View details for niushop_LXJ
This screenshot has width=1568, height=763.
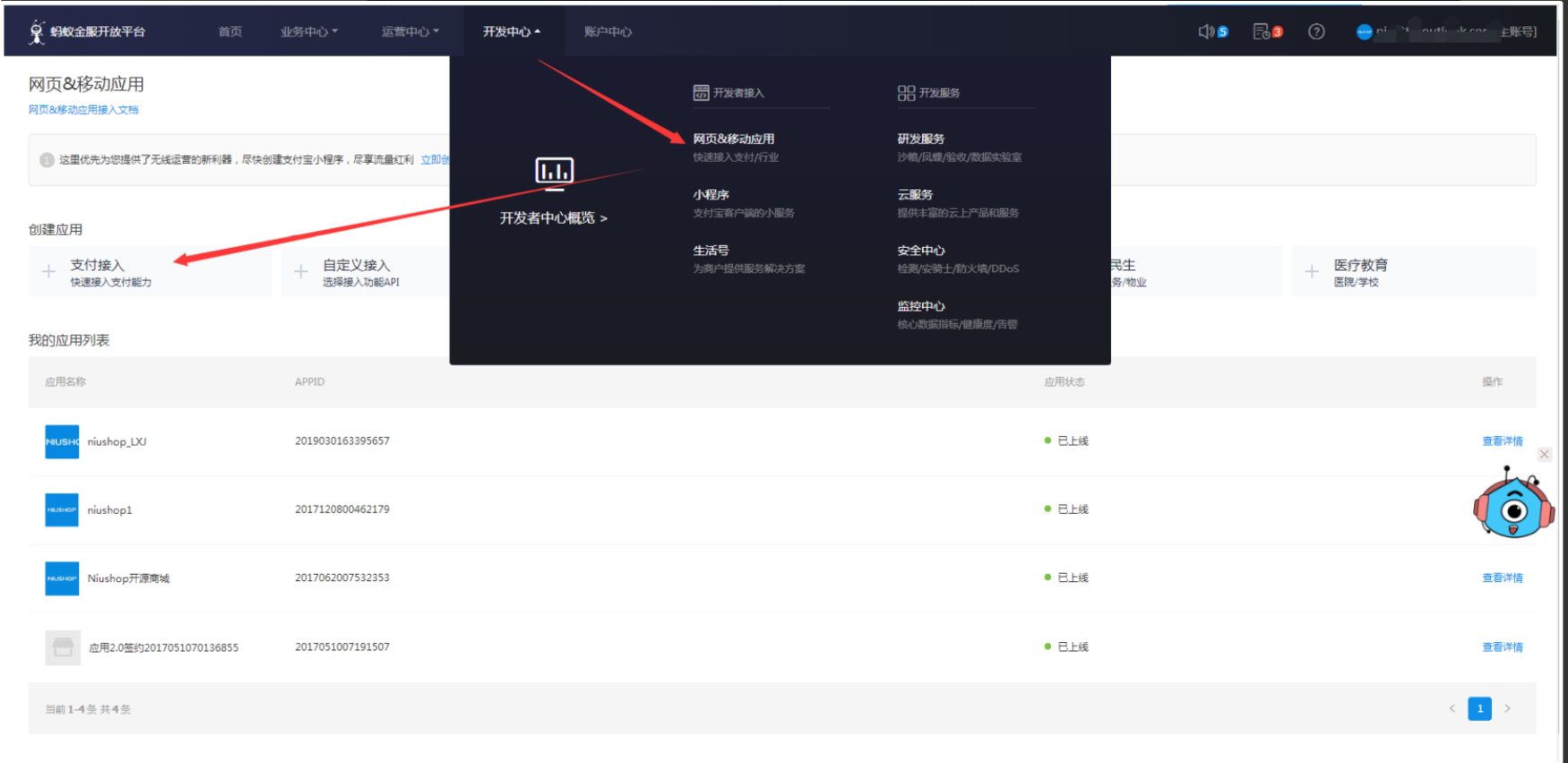tap(1503, 442)
